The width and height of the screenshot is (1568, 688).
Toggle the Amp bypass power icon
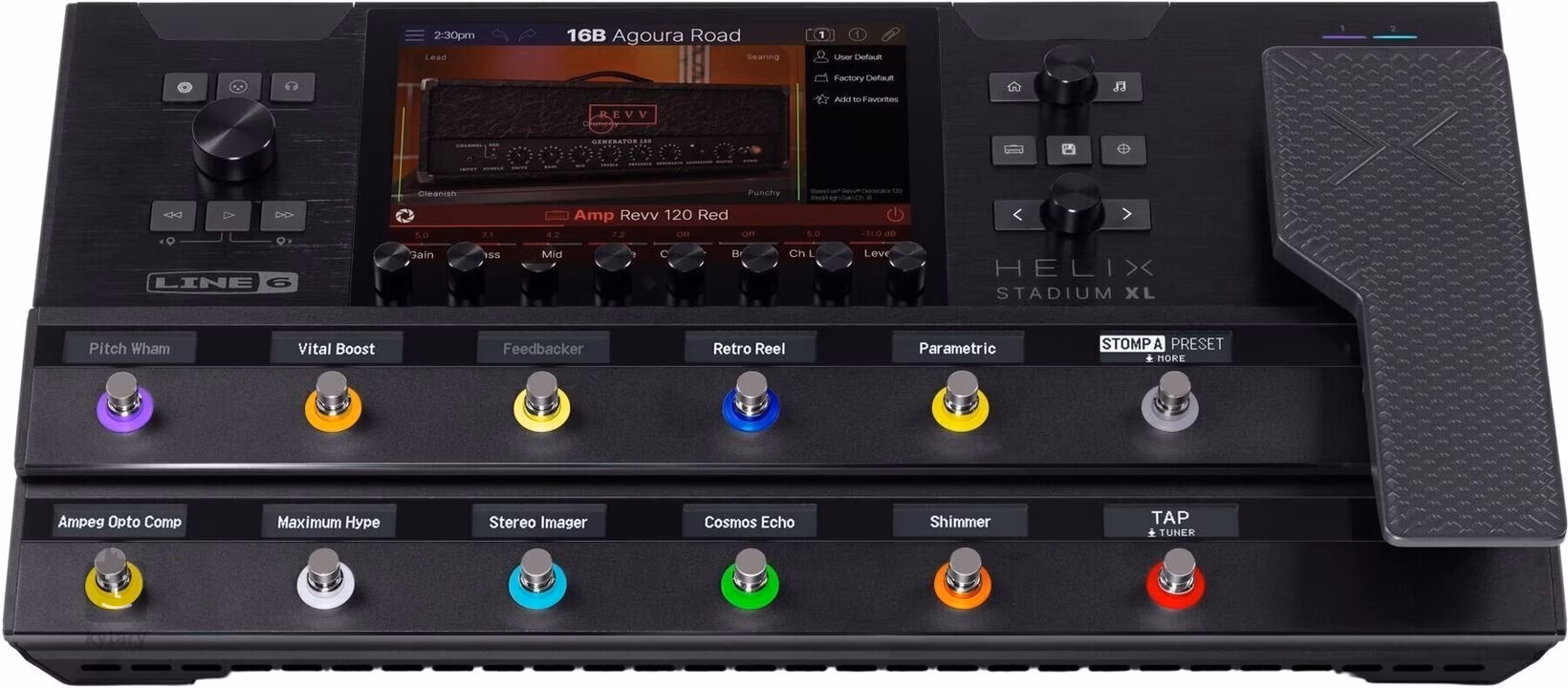tap(895, 215)
